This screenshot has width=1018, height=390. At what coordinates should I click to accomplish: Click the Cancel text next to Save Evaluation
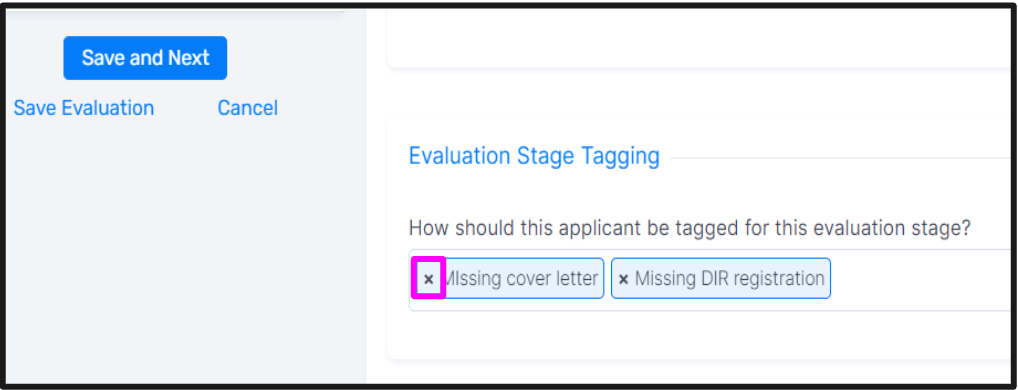pyautogui.click(x=247, y=108)
